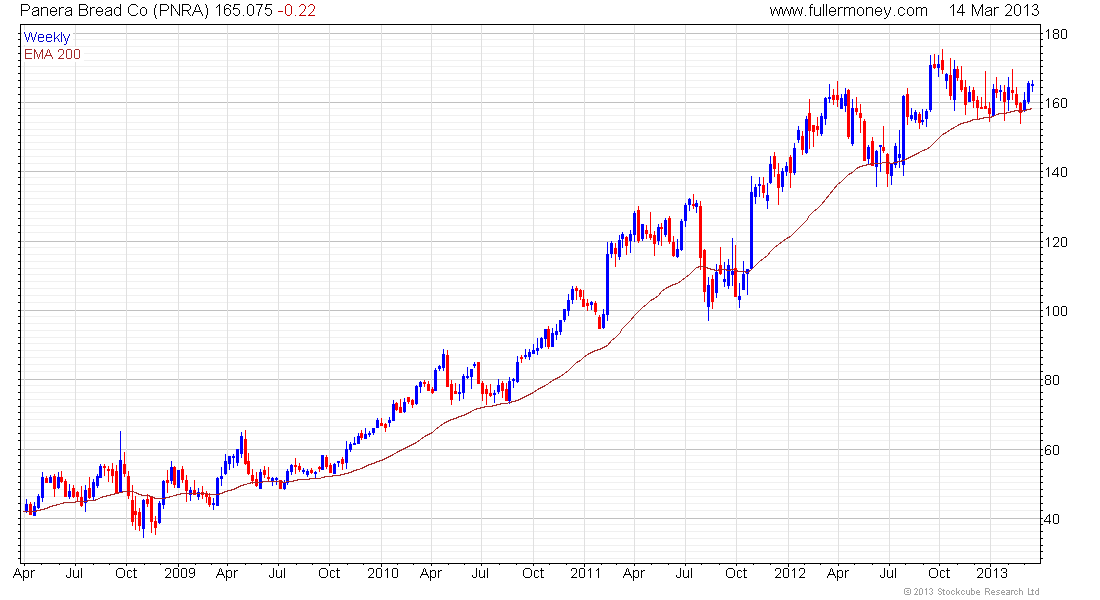
Task: Click the change value -0.22
Action: 296,11
